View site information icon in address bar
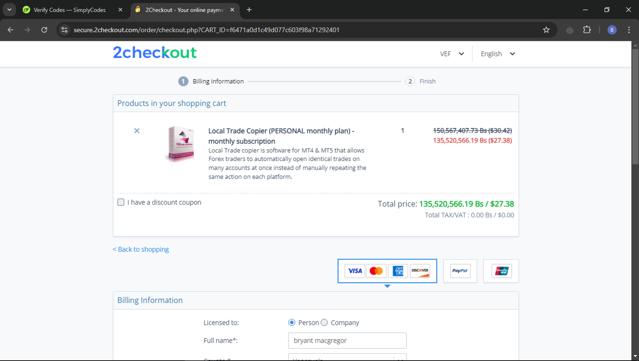639x361 pixels. [x=64, y=30]
